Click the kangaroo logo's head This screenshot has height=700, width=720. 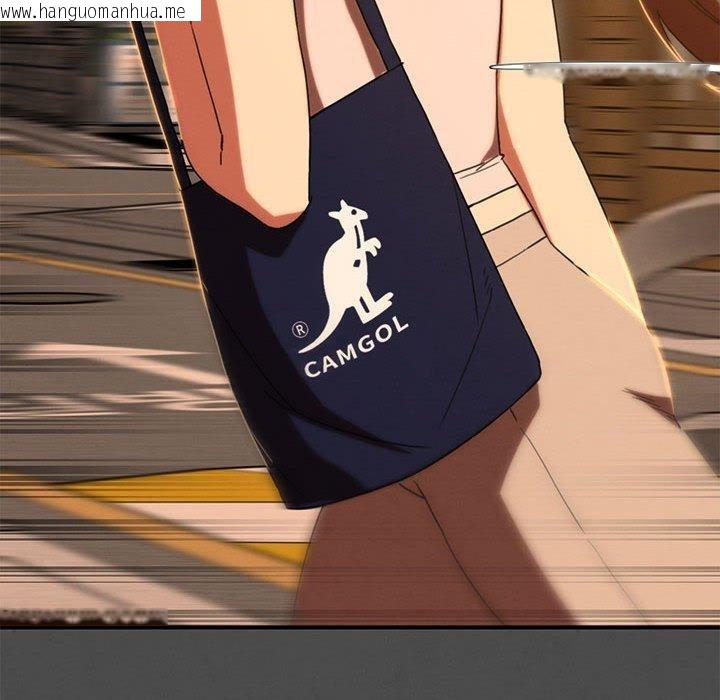[x=350, y=212]
